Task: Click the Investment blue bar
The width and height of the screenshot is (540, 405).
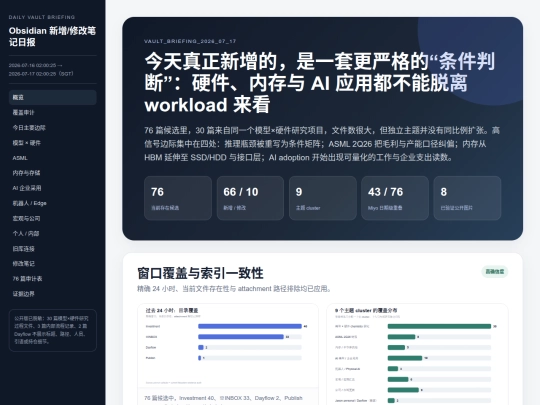Action: (x=250, y=326)
